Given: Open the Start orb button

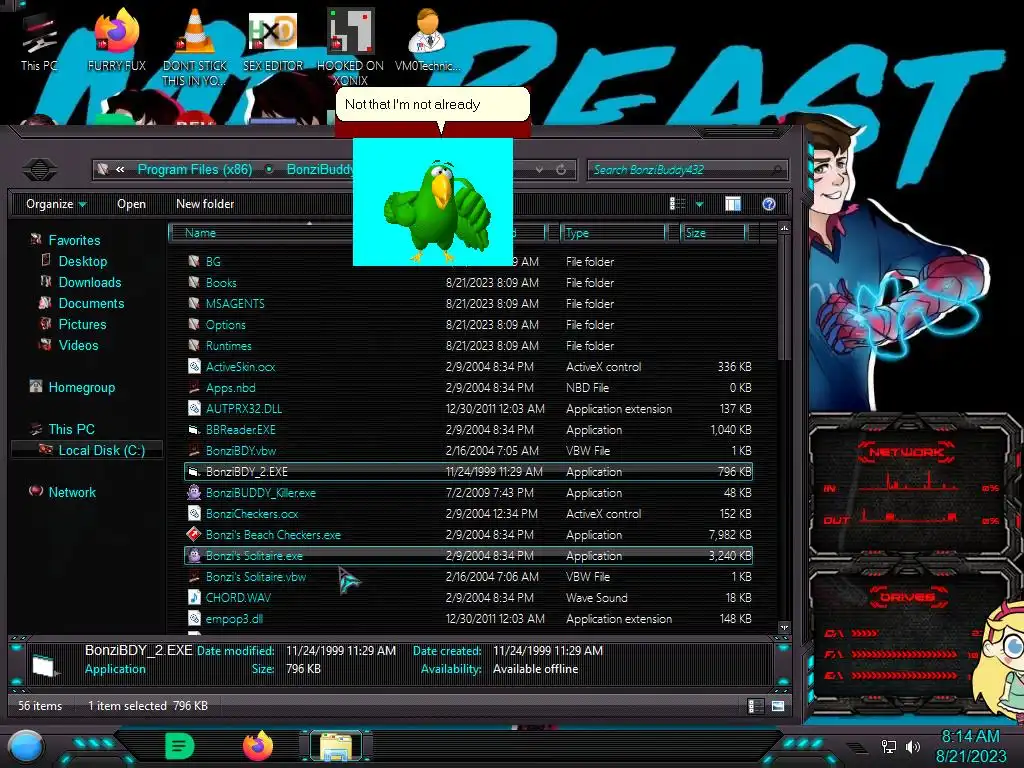Looking at the screenshot, I should [26, 747].
